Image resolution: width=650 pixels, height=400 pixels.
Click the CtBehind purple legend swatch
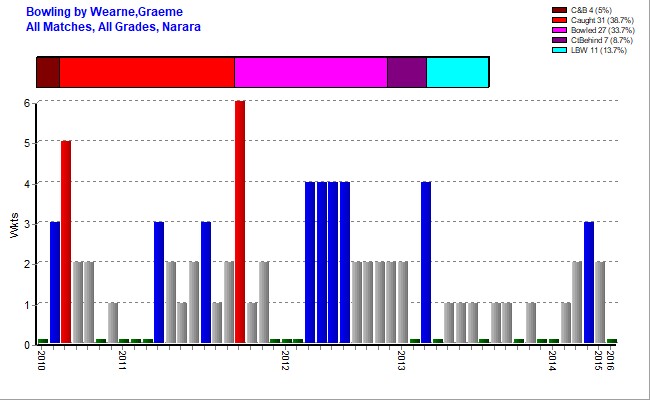[559, 40]
